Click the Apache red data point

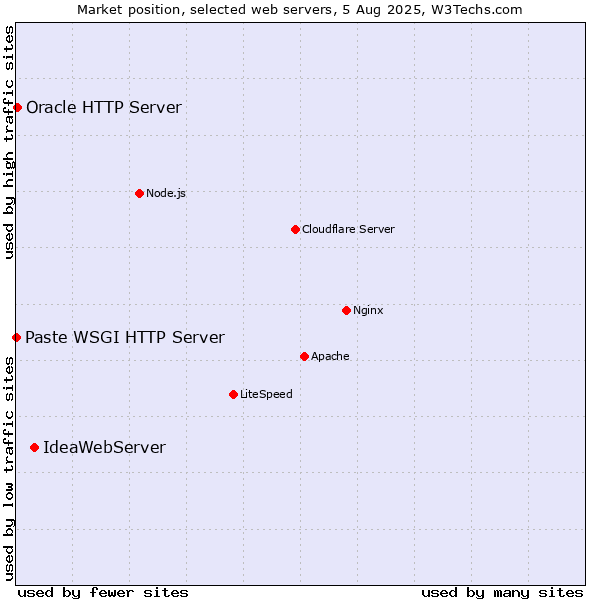305,357
